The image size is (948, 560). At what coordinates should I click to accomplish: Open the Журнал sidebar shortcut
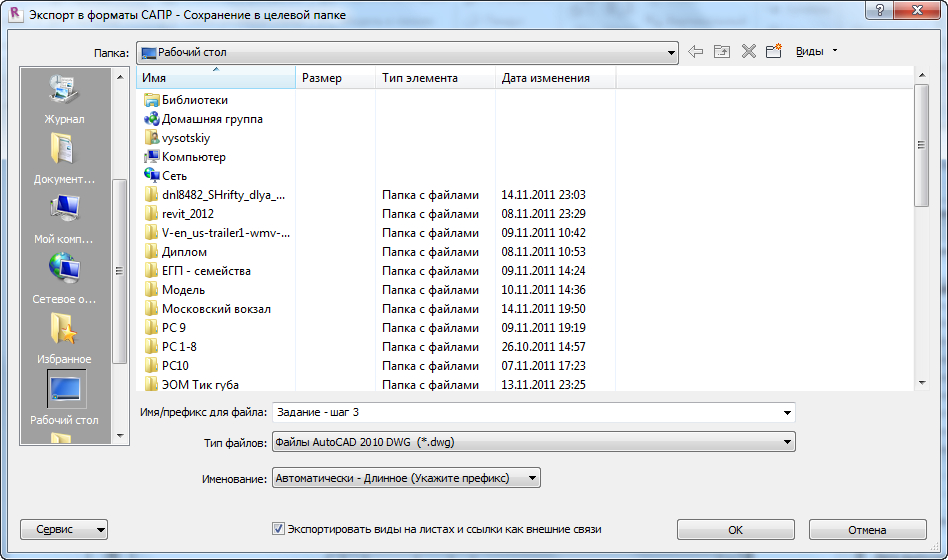pos(64,100)
